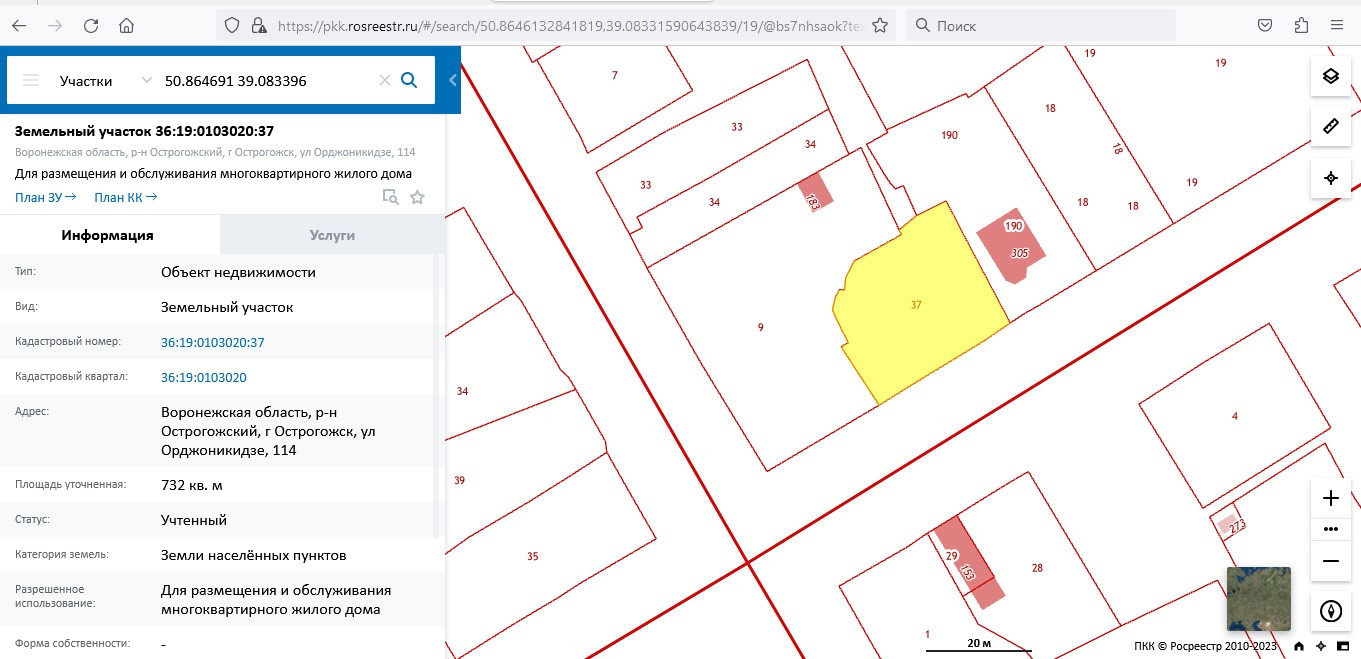Open cadastral quarter link 36:19:0103020

point(204,377)
